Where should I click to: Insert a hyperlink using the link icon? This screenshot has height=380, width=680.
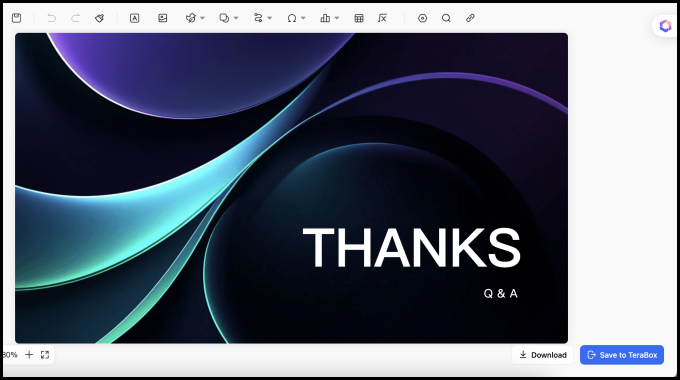pyautogui.click(x=470, y=18)
